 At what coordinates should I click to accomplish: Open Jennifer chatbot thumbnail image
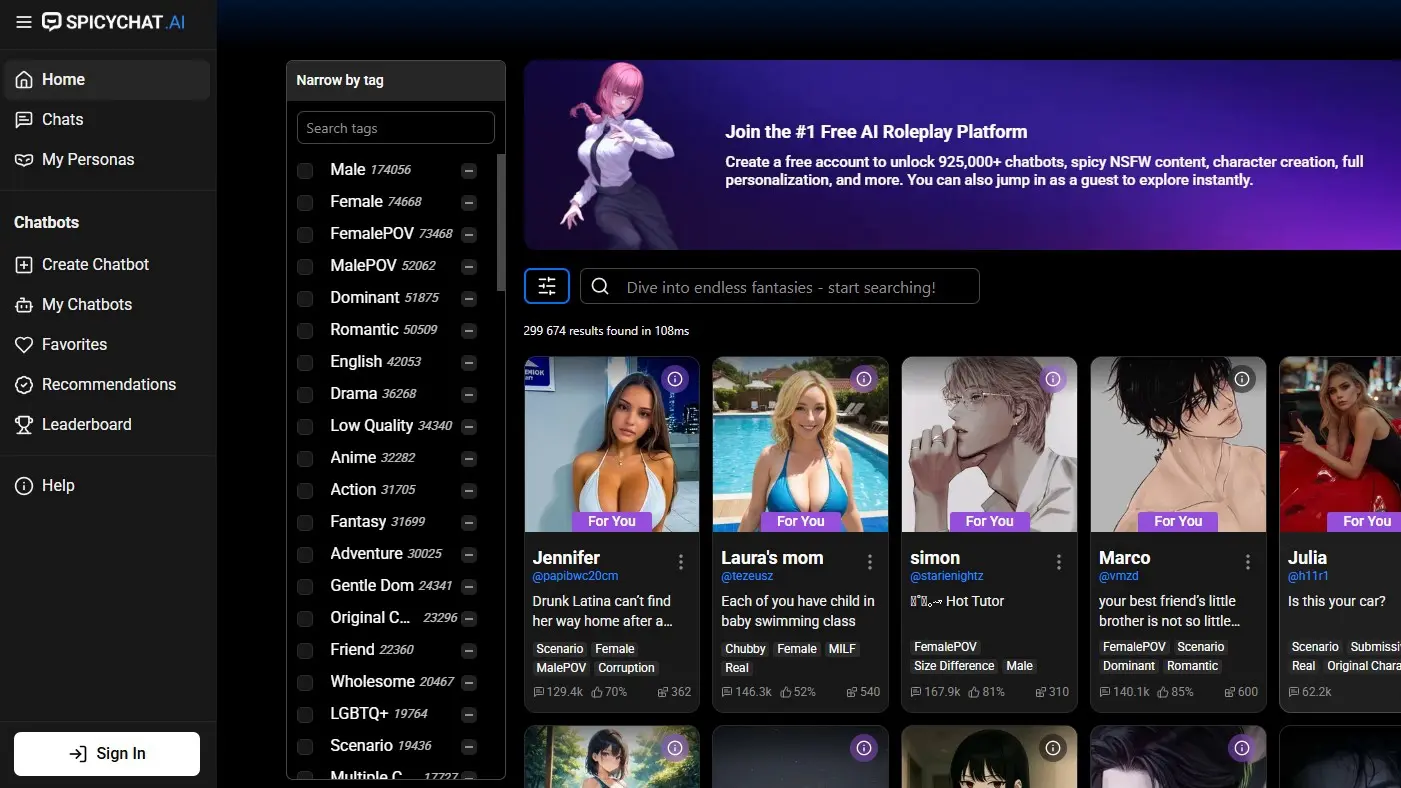click(612, 444)
